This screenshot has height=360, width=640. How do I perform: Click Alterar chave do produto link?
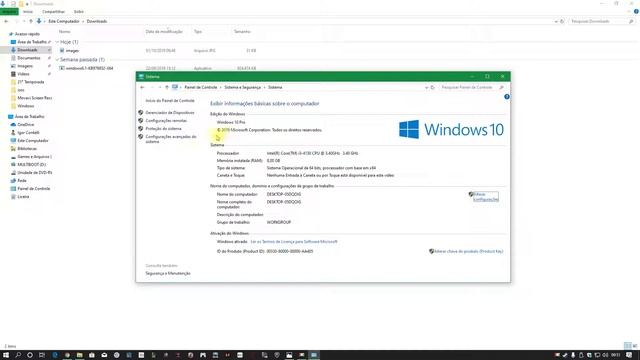468,251
